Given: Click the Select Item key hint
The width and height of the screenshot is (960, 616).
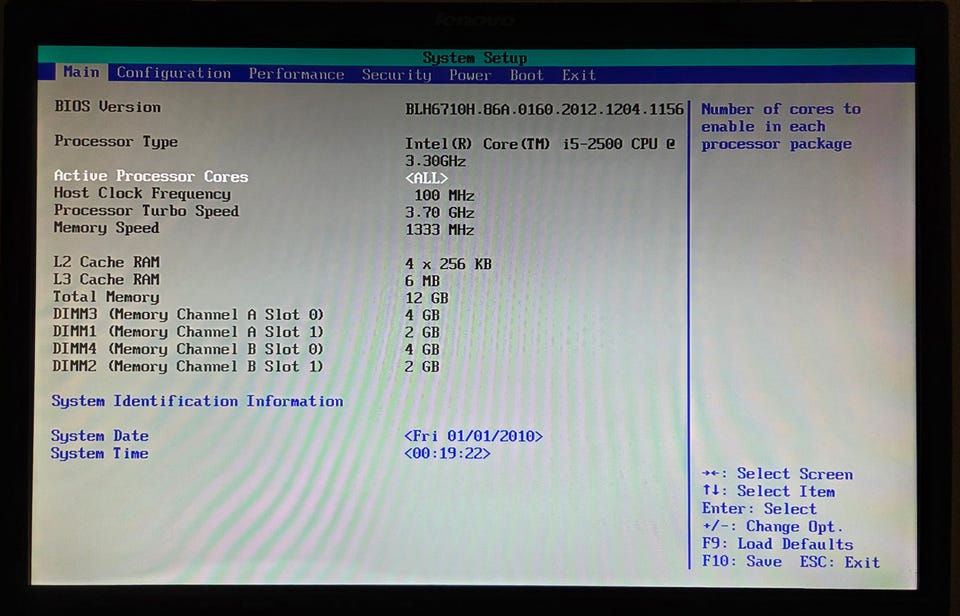Looking at the screenshot, I should 769,491.
